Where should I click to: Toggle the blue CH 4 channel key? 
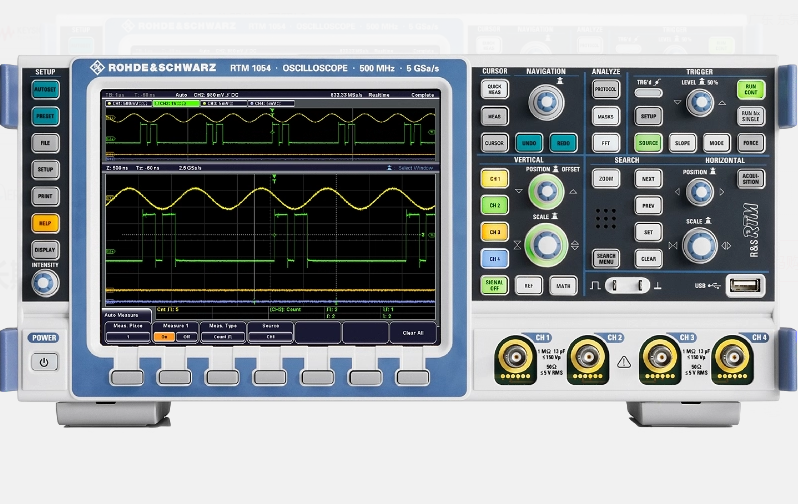(x=494, y=259)
